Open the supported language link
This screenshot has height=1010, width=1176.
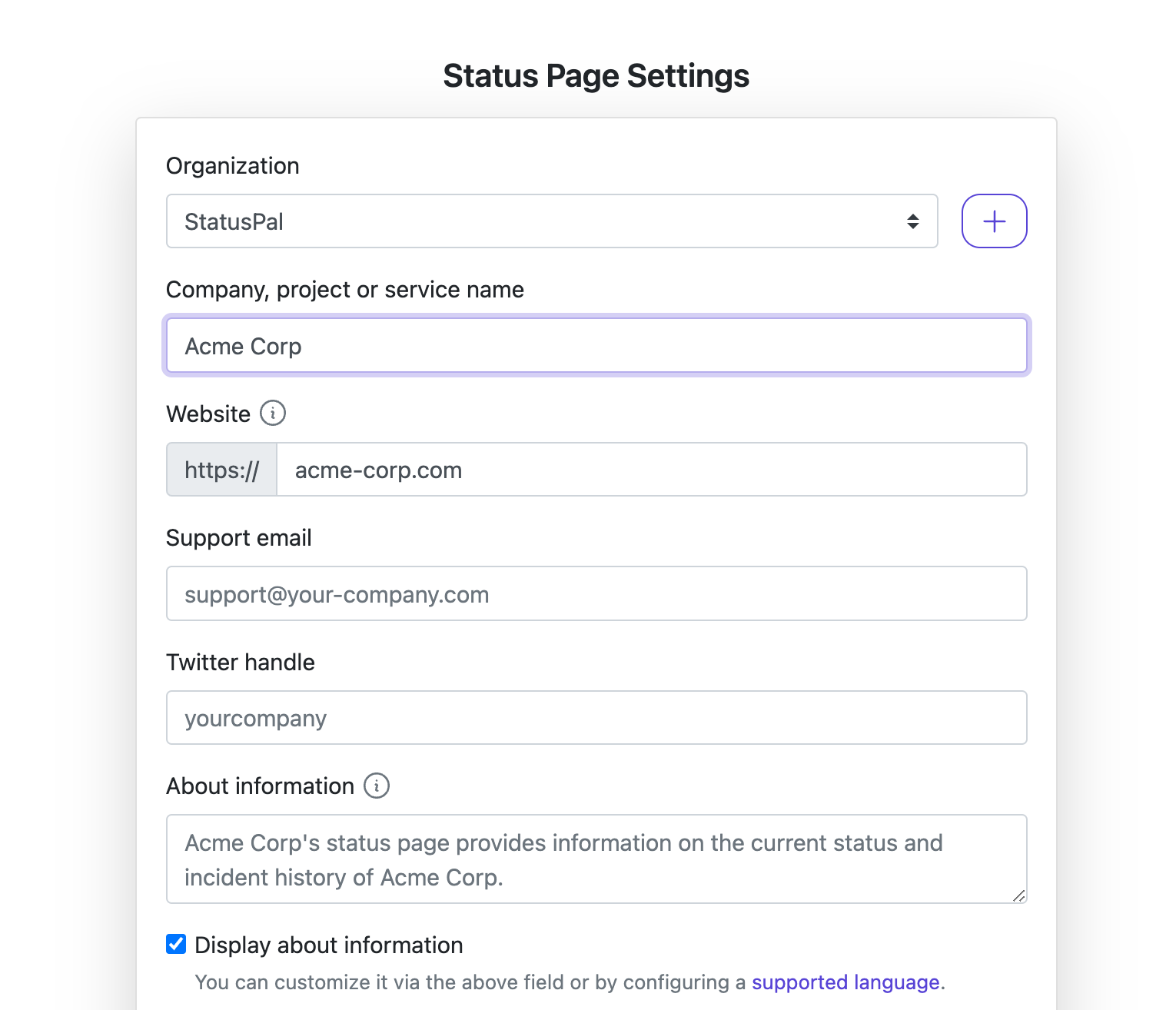coord(845,982)
